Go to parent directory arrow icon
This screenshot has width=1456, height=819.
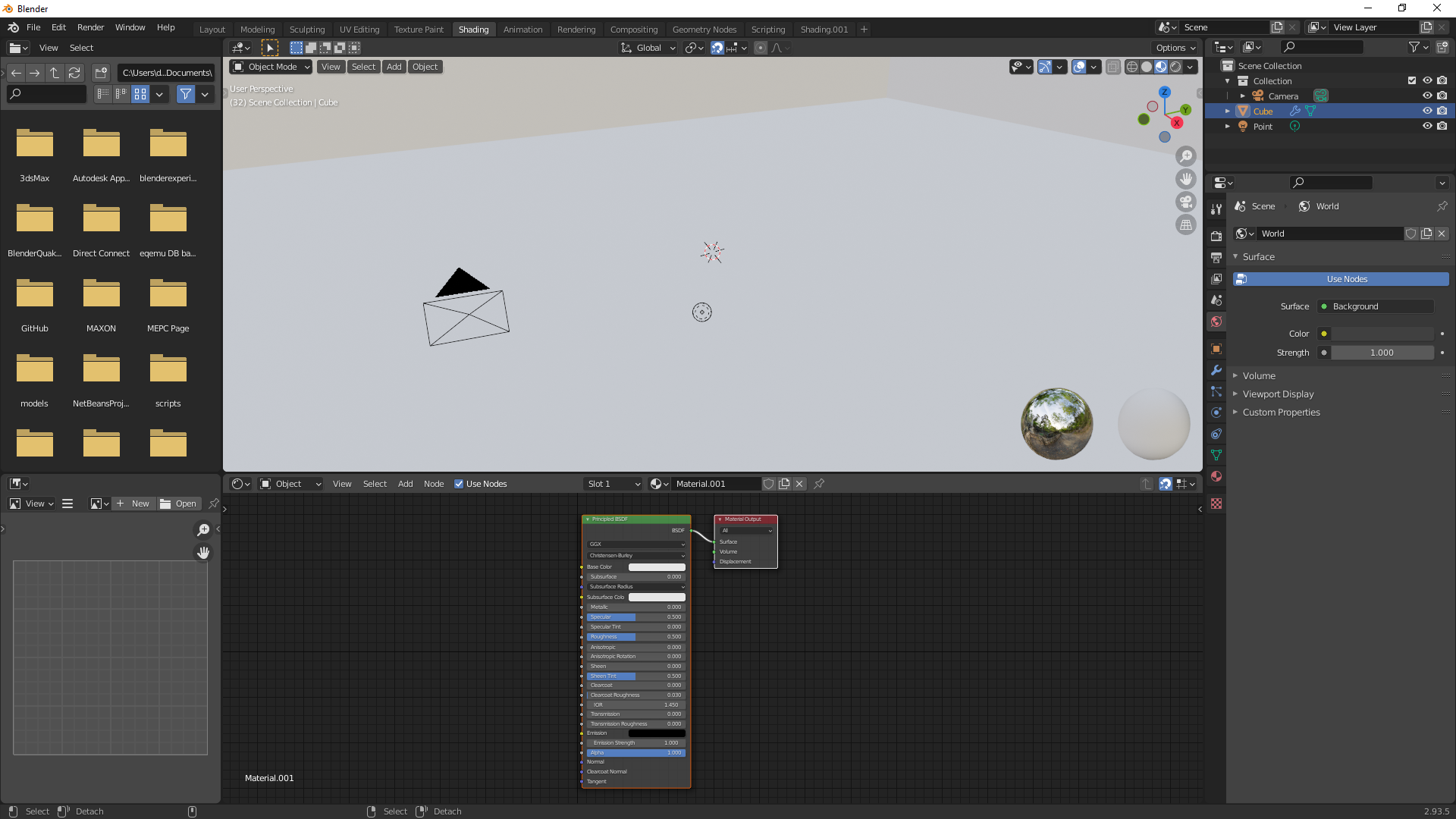pos(55,73)
